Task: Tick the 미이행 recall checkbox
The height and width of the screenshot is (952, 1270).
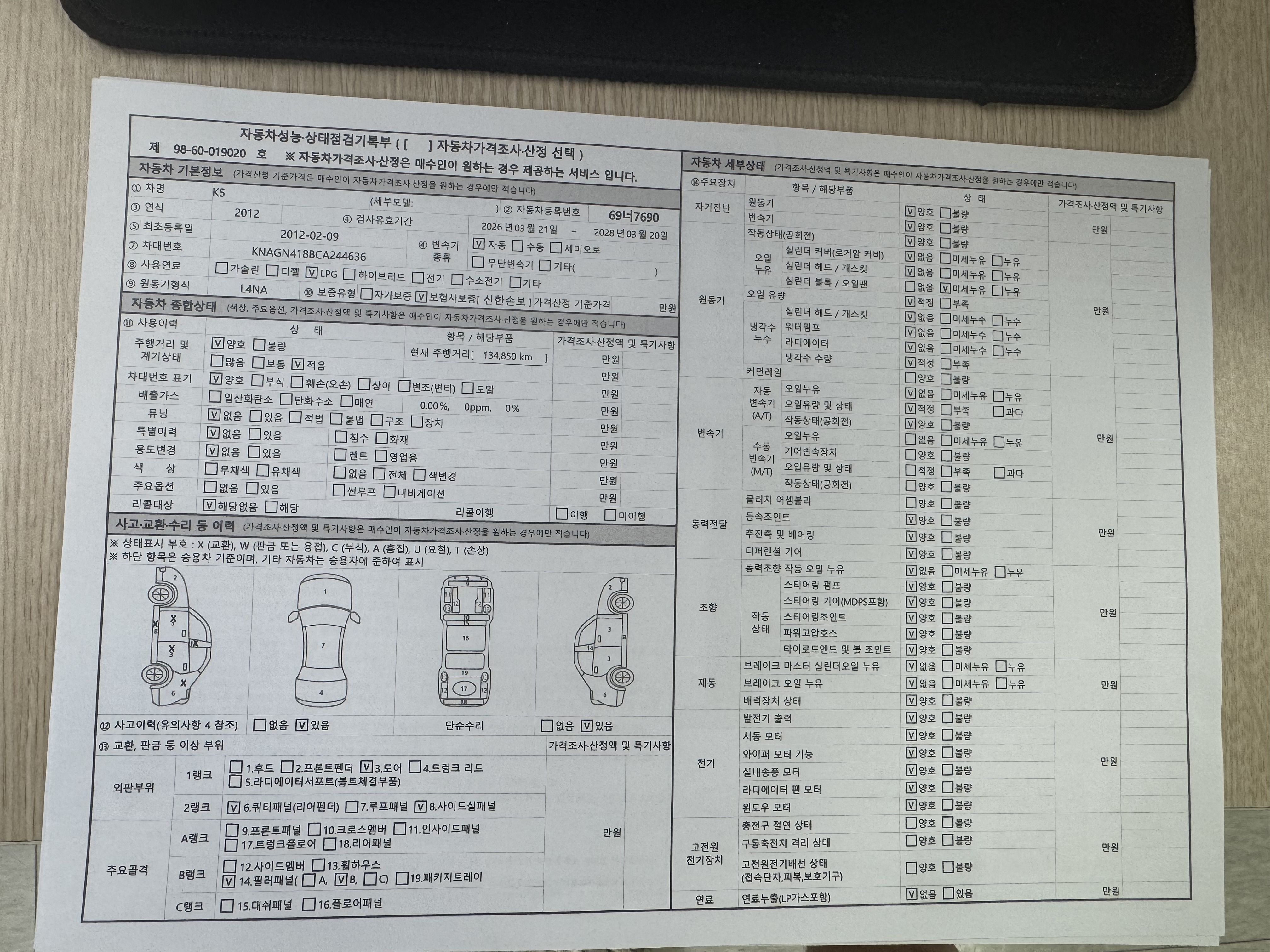Action: click(x=610, y=515)
